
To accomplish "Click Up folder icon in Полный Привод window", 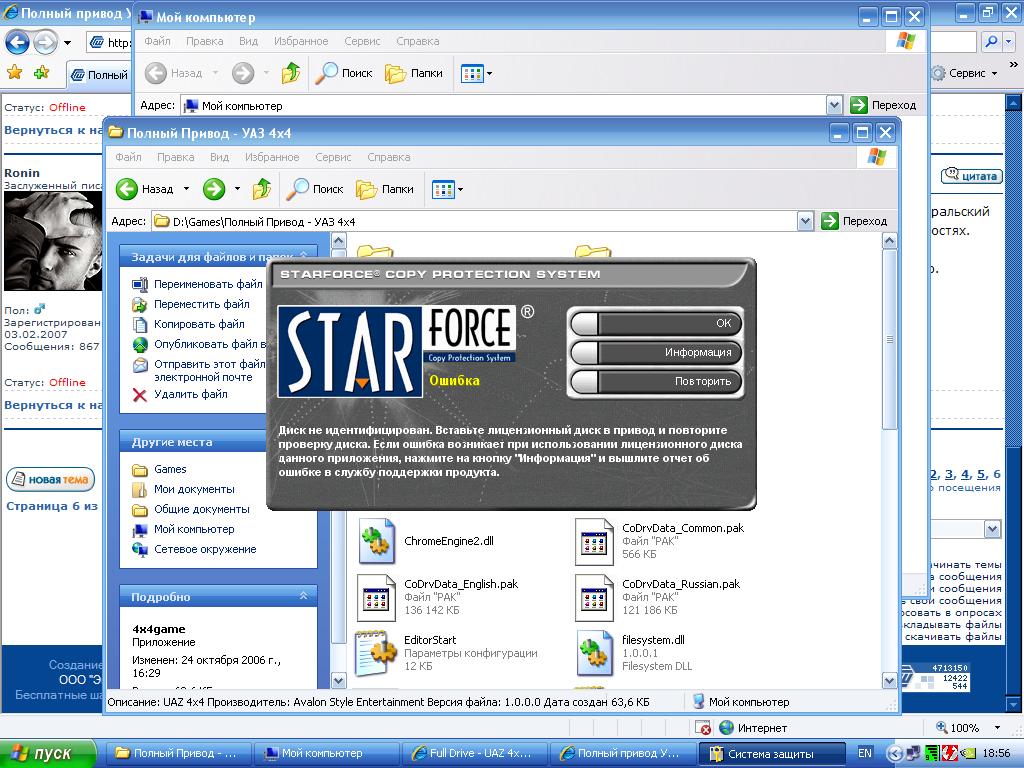I will (x=262, y=189).
